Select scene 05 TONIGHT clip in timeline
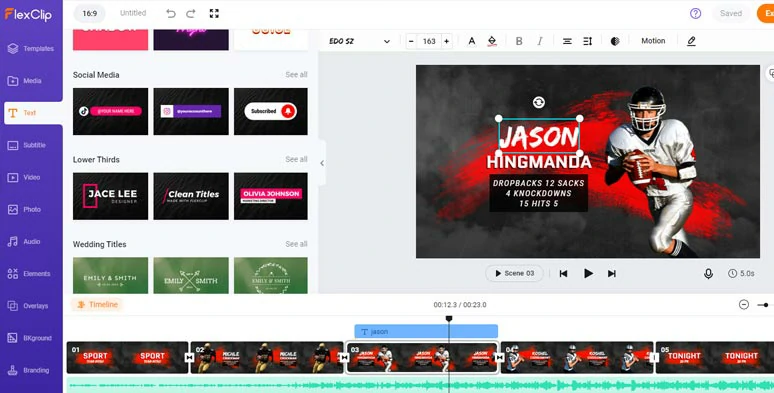The image size is (774, 393). point(715,358)
